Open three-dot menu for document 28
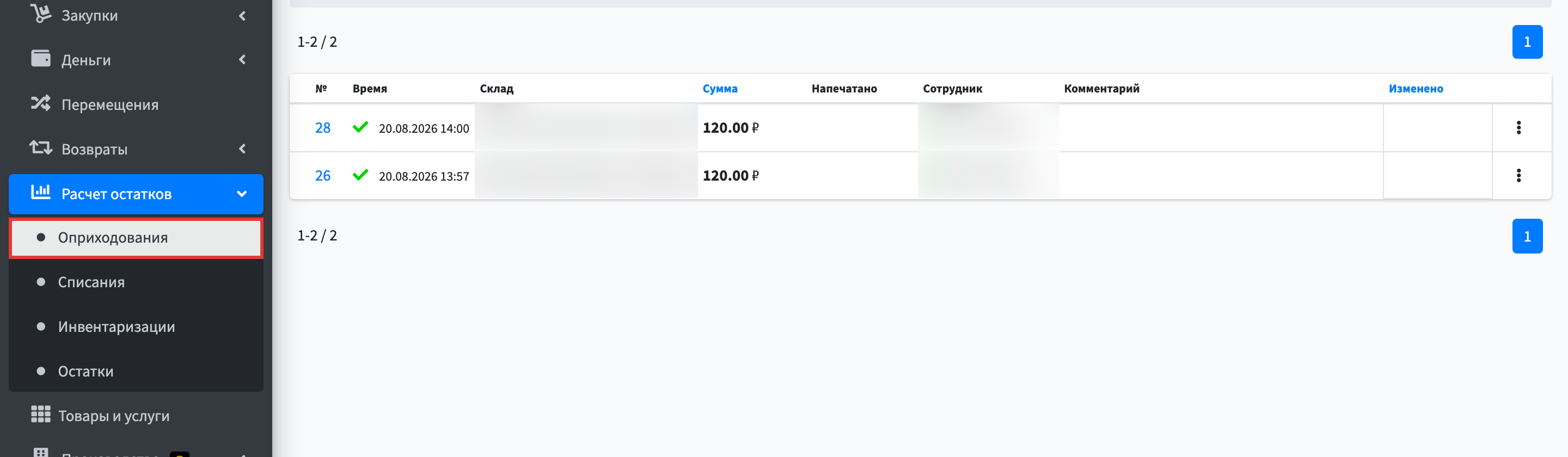The height and width of the screenshot is (457, 1568). [1518, 128]
